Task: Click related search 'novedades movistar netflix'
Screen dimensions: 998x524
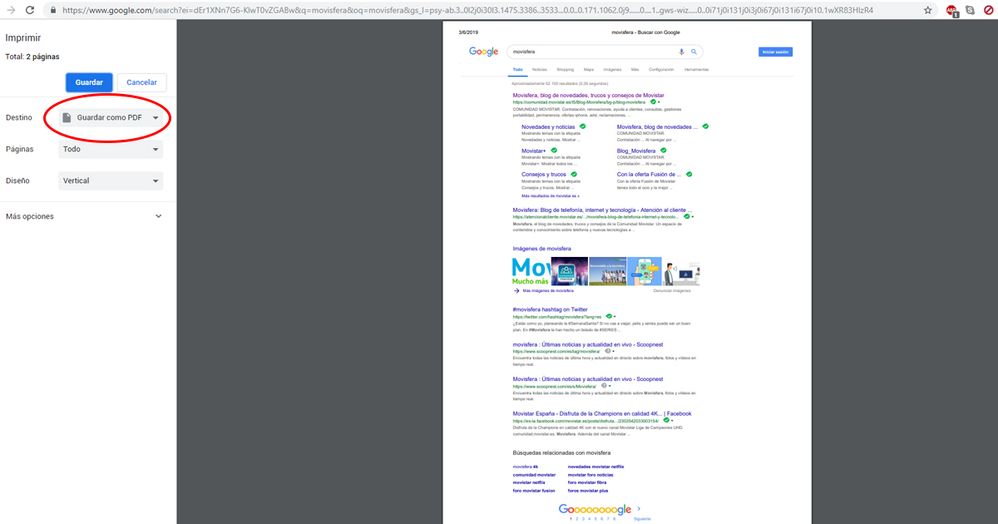Action: pos(596,467)
